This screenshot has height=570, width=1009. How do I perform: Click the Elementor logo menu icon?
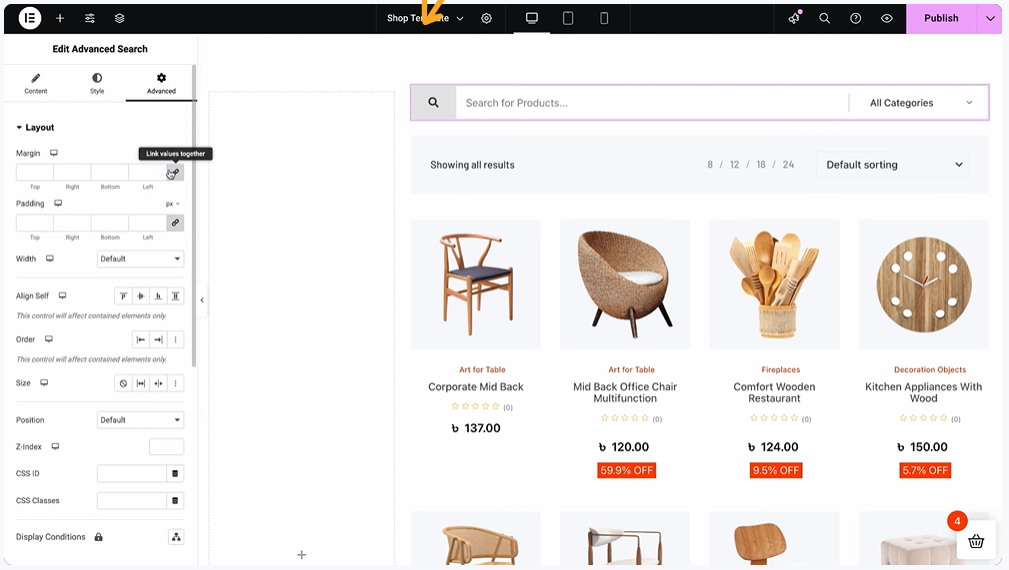coord(30,18)
